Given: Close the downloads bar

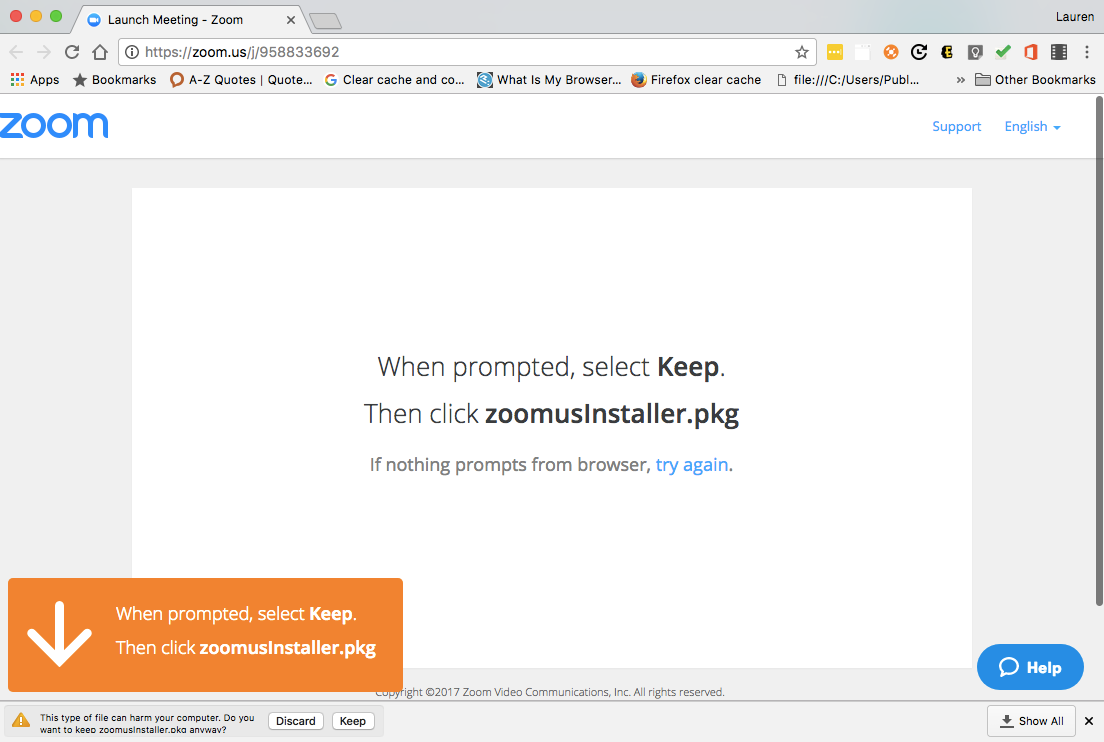Looking at the screenshot, I should click(x=1089, y=721).
